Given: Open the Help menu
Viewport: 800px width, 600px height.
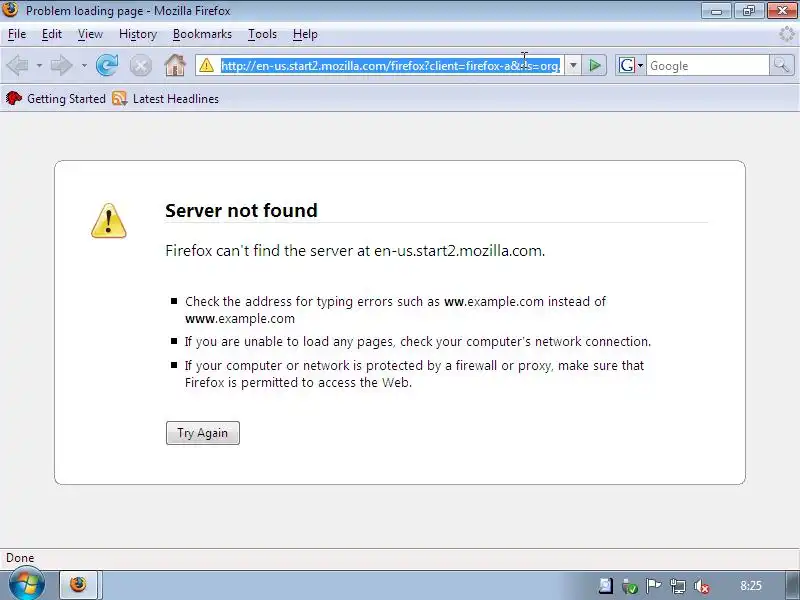Looking at the screenshot, I should 305,34.
